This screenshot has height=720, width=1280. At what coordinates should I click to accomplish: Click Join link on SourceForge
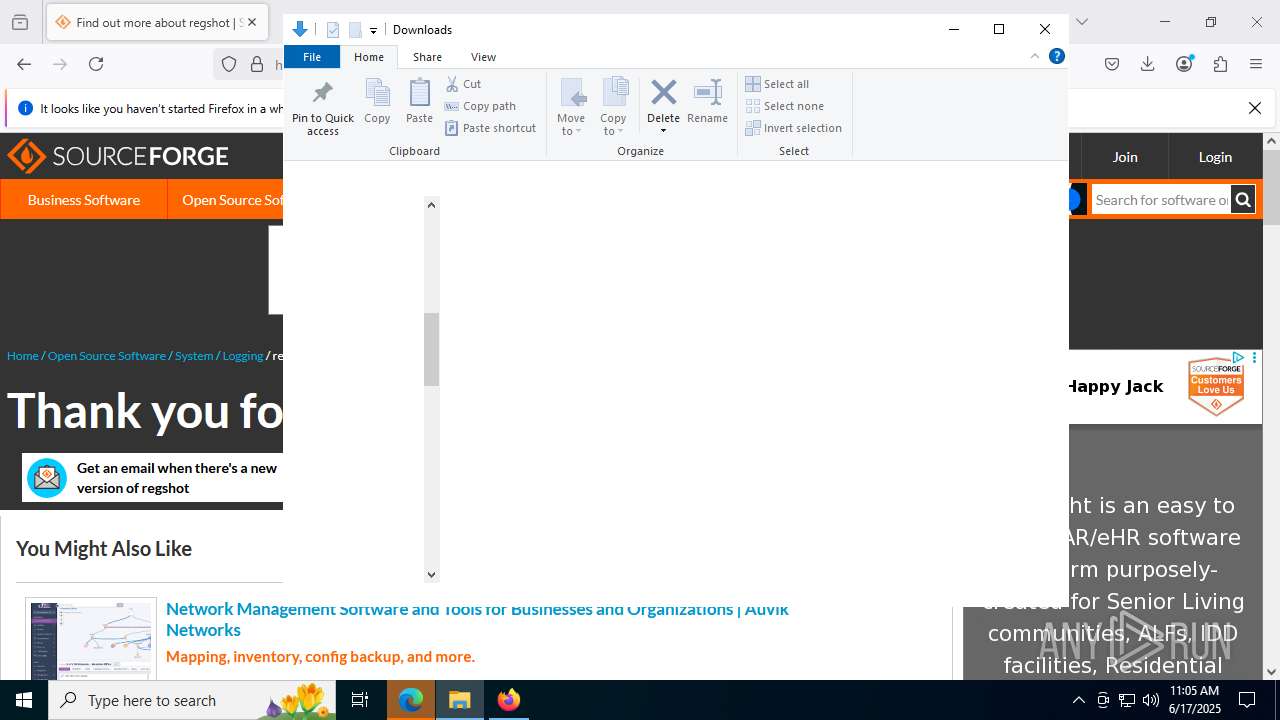click(1125, 156)
